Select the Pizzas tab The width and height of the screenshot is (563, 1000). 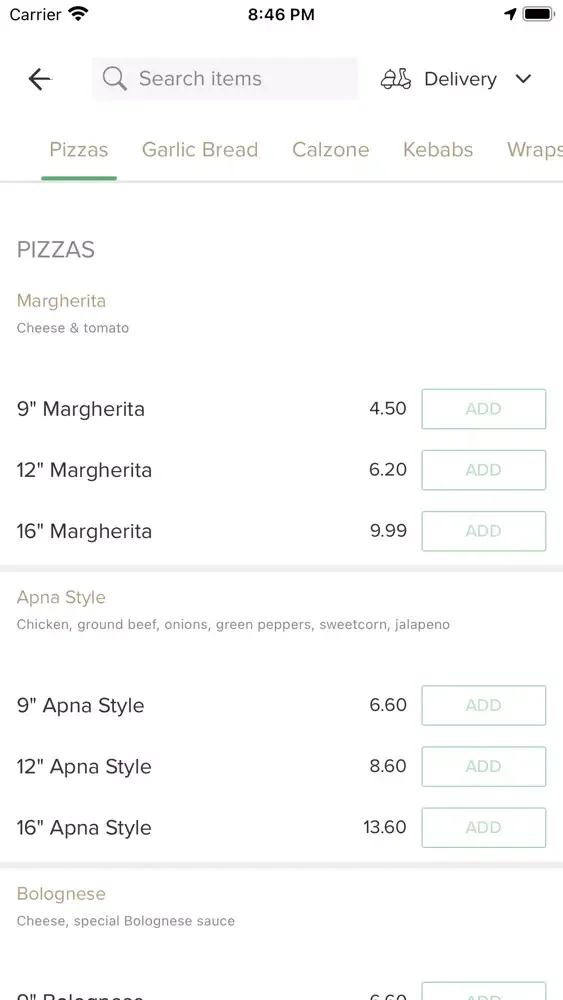(79, 150)
